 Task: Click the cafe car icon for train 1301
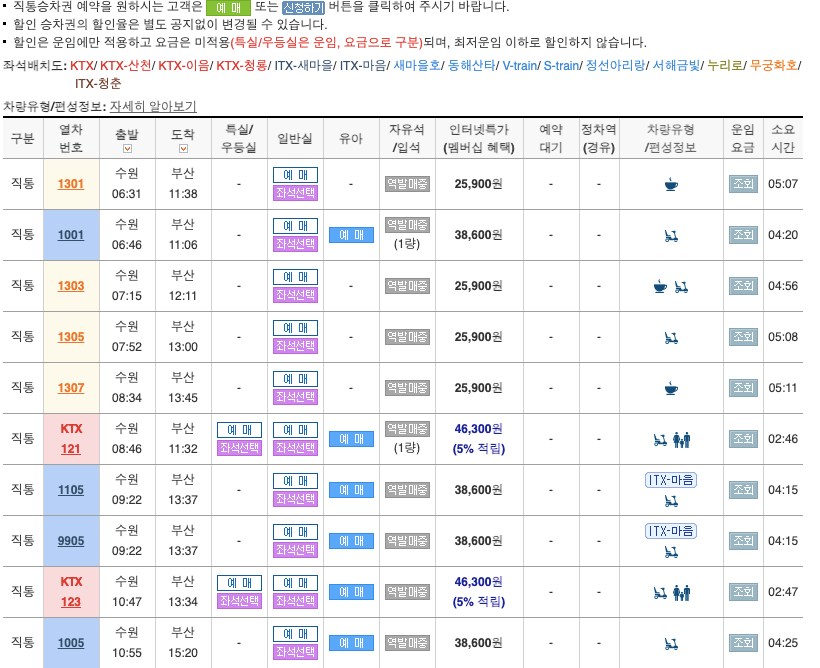(671, 184)
